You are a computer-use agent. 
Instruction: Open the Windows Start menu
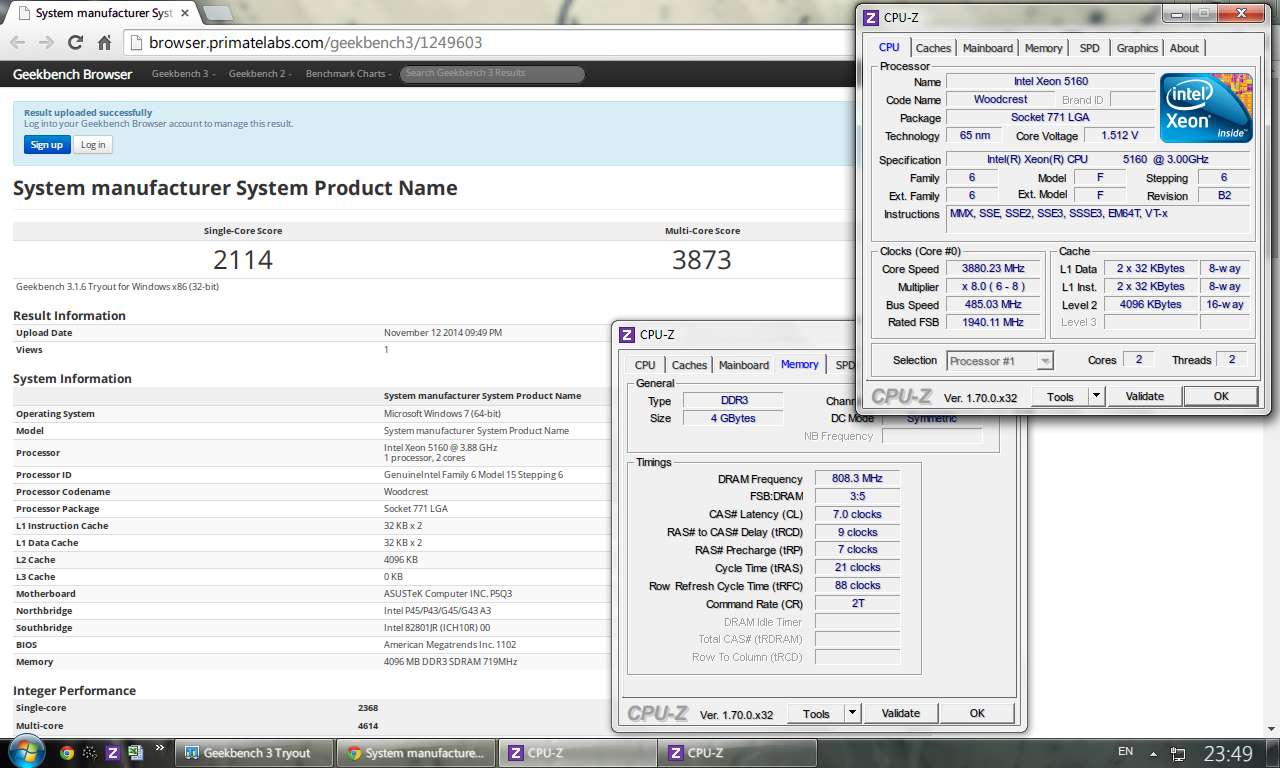click(x=26, y=752)
